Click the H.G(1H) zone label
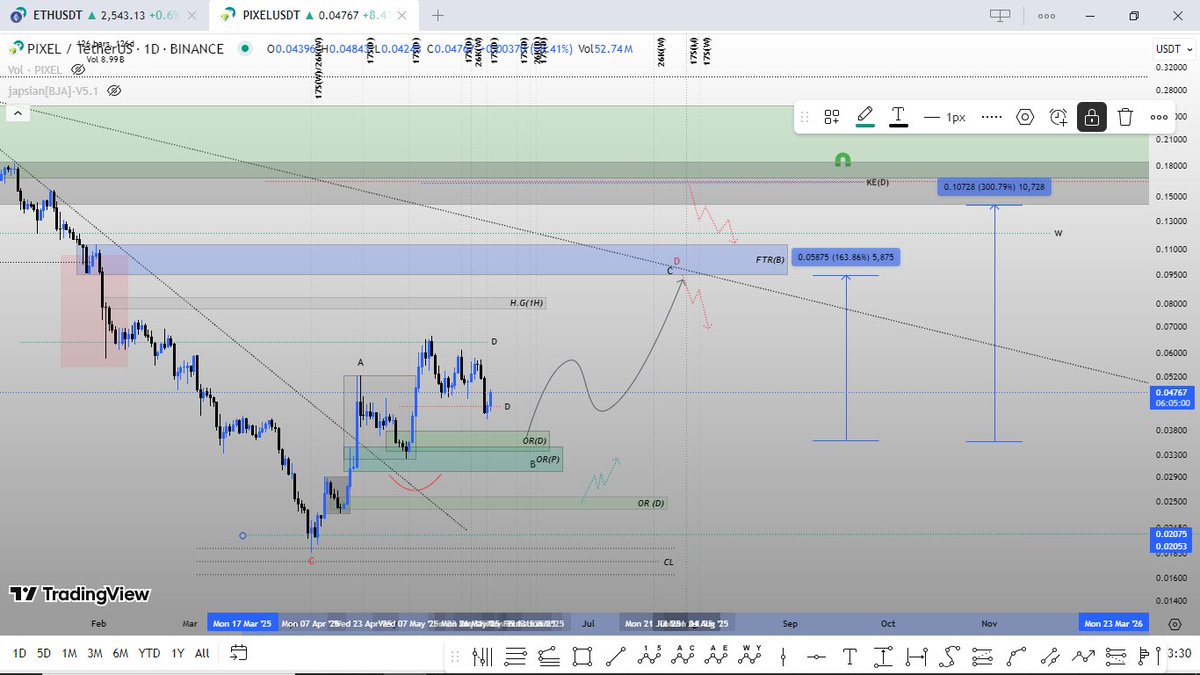The image size is (1200, 675). pos(527,302)
